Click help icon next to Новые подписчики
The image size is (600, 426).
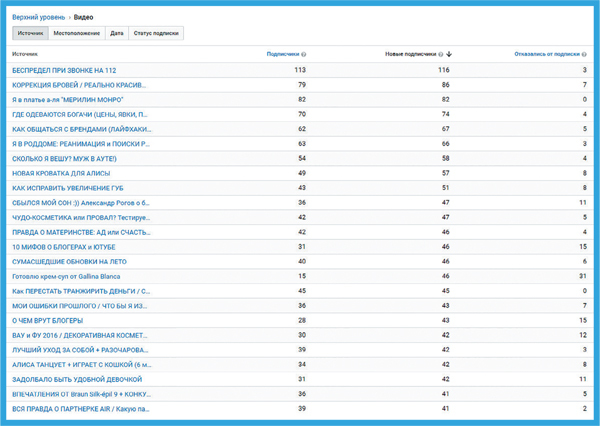click(x=440, y=54)
